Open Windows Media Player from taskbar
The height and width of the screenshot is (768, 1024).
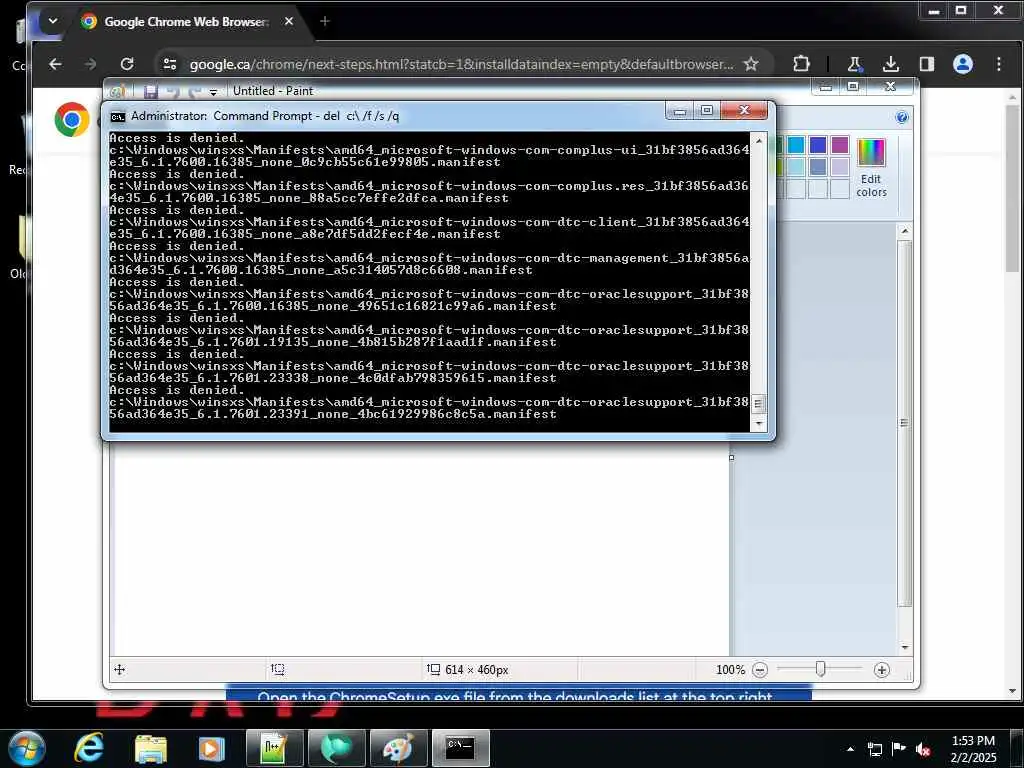click(x=211, y=749)
